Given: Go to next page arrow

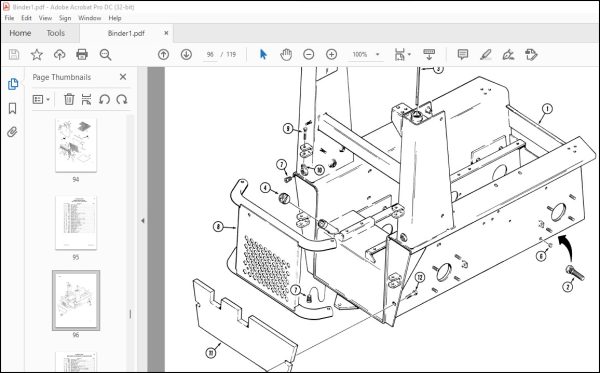Looking at the screenshot, I should (186, 55).
